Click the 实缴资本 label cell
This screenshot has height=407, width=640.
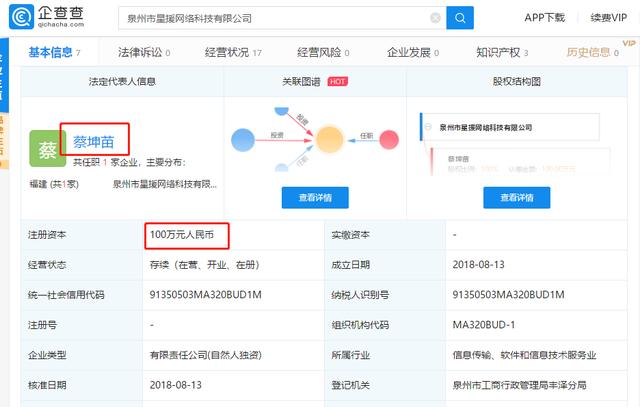pos(385,235)
